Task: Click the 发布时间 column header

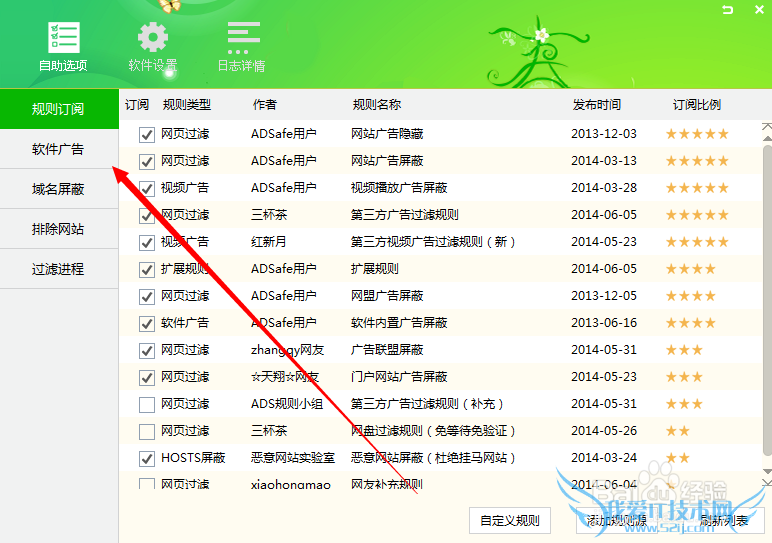Action: pyautogui.click(x=597, y=105)
